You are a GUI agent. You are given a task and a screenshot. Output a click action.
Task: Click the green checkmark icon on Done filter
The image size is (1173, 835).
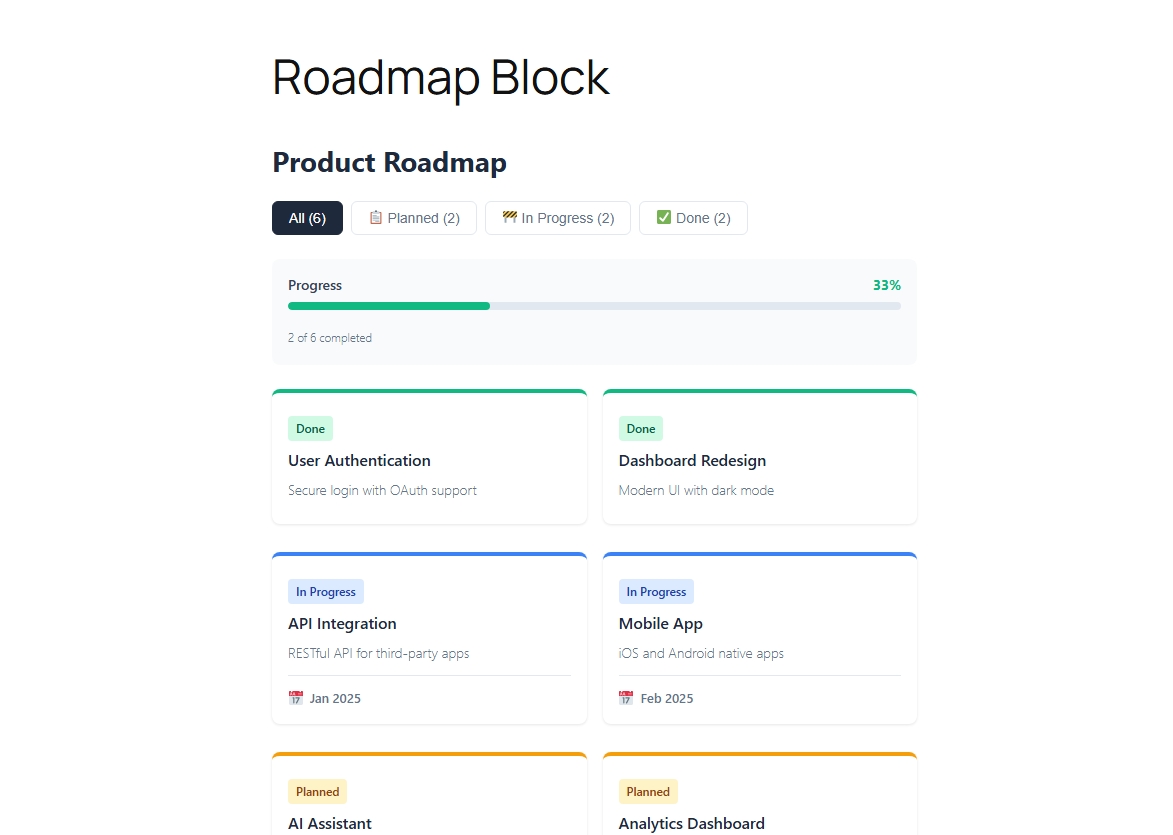click(x=663, y=217)
